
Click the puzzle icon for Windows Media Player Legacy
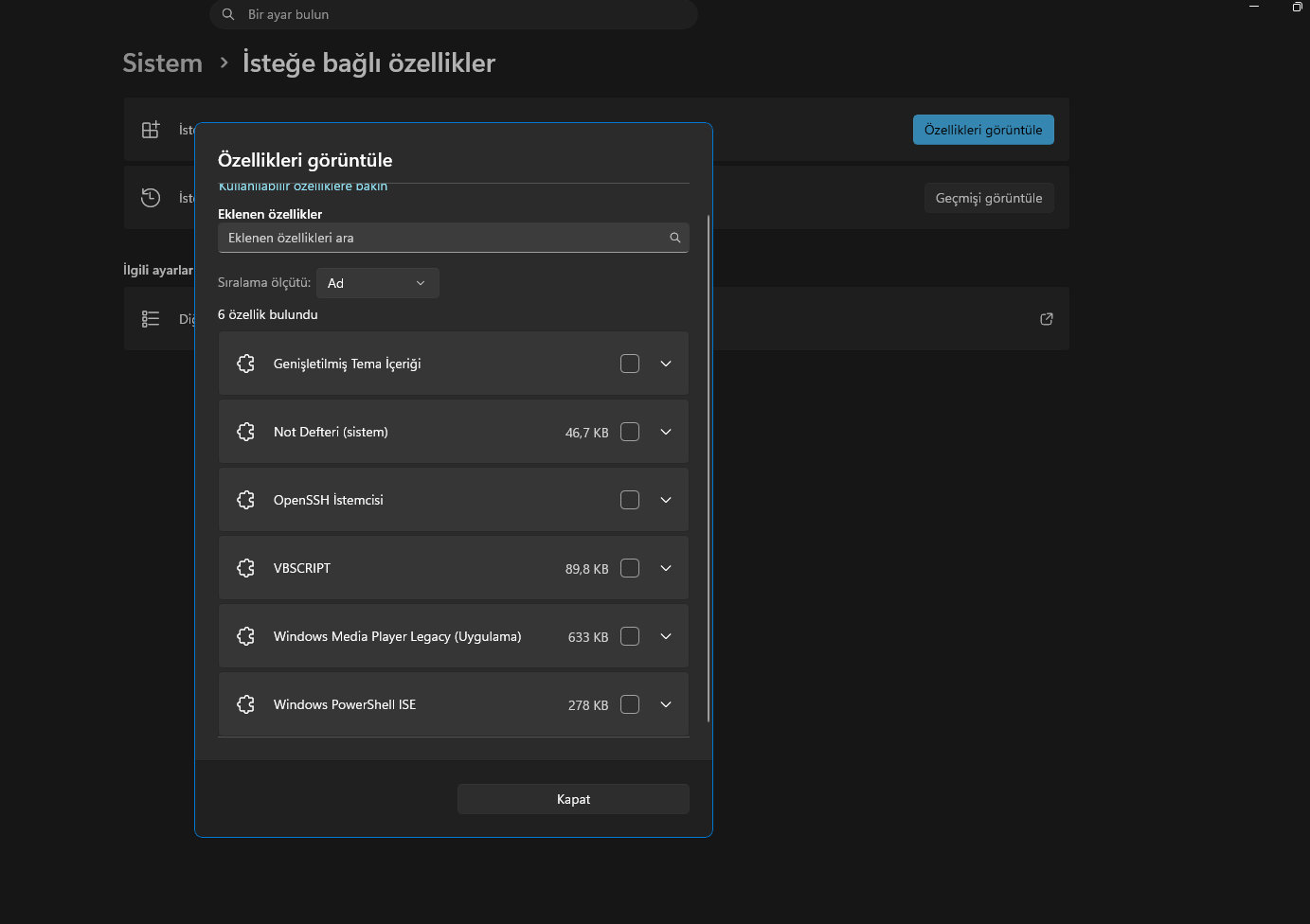coord(245,636)
